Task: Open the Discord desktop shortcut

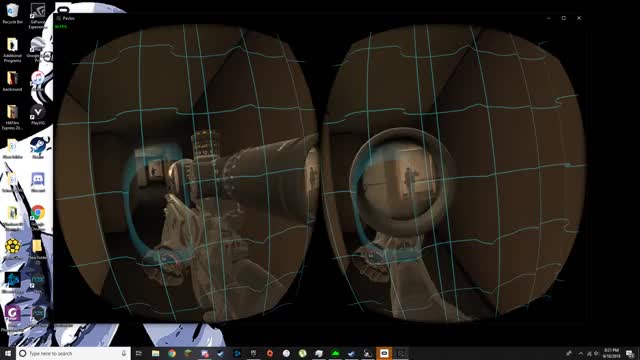Action: tap(38, 182)
